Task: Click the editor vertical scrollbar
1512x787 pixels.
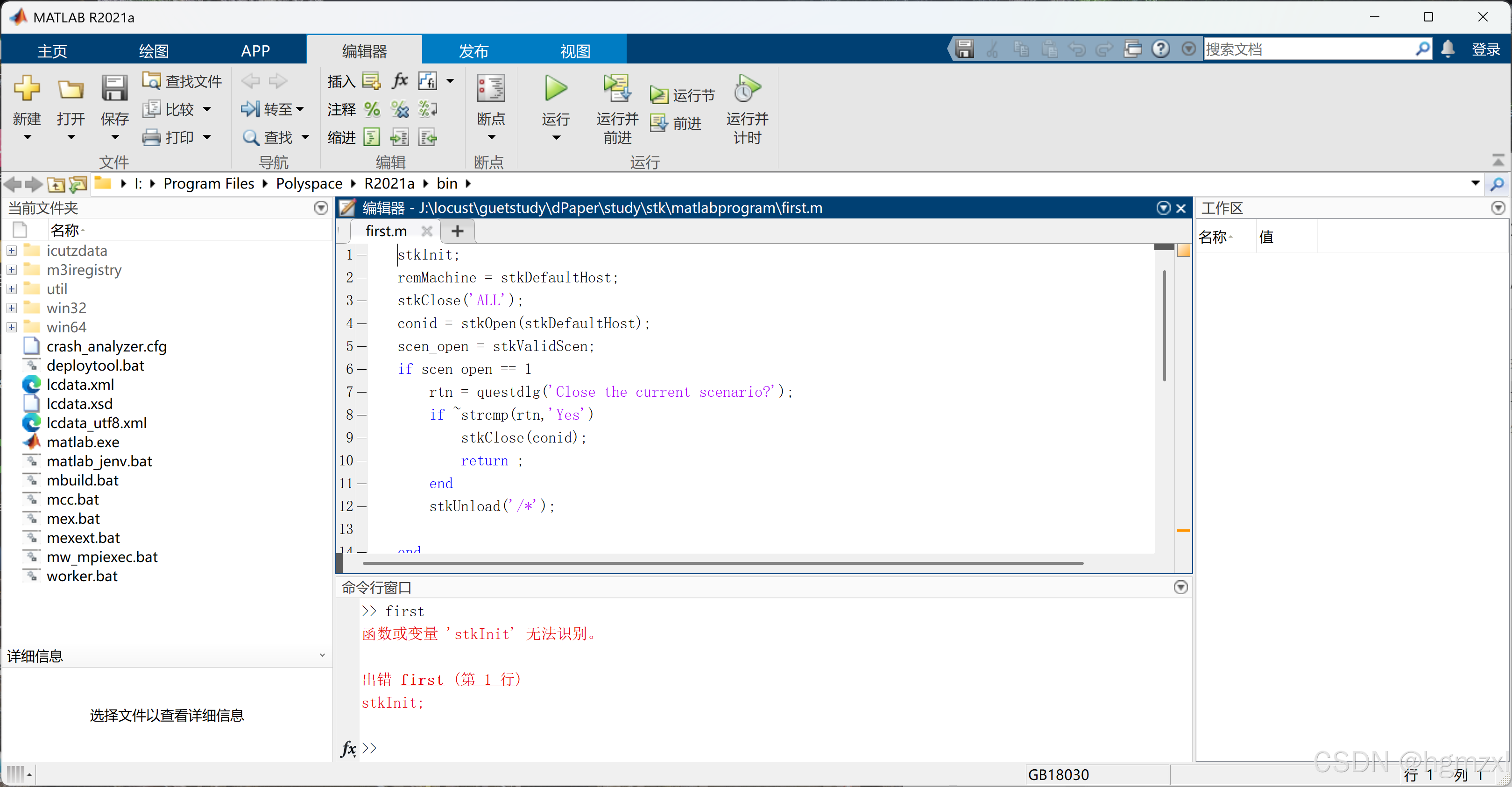Action: pyautogui.click(x=1164, y=326)
